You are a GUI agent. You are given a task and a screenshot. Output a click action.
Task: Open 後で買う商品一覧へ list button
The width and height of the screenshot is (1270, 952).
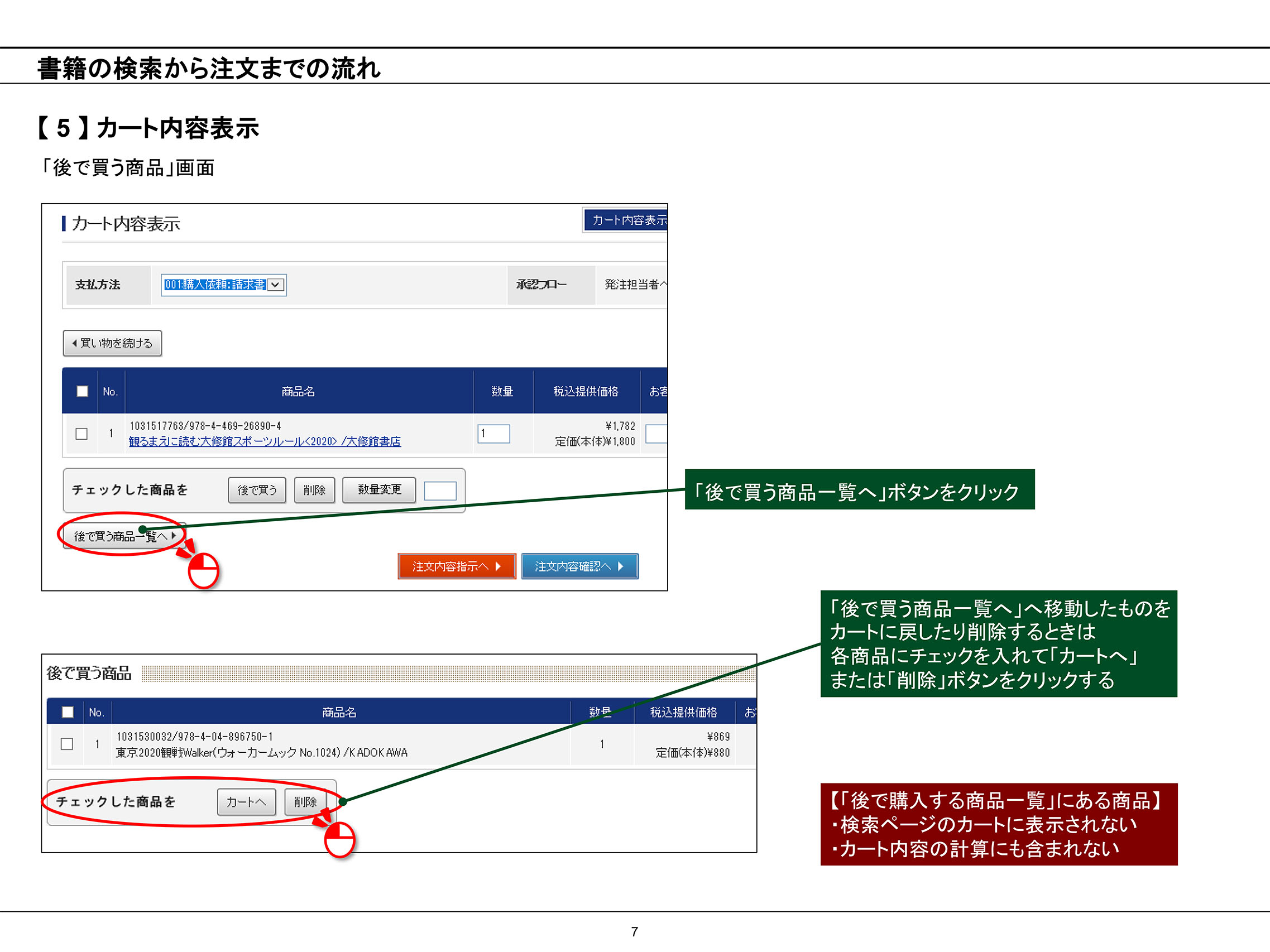tap(123, 536)
